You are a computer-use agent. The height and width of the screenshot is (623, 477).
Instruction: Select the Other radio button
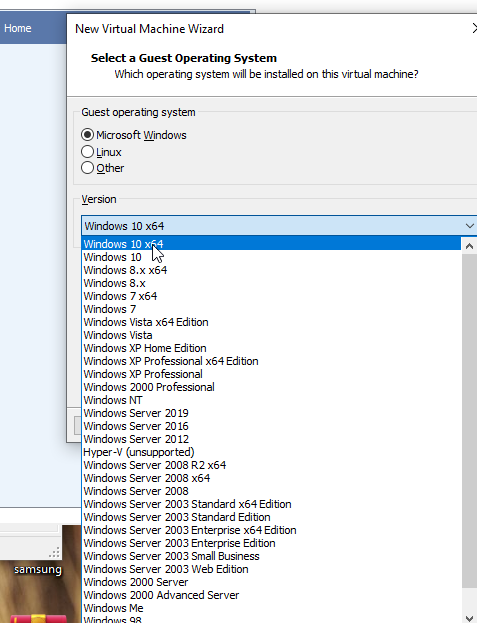click(x=87, y=168)
